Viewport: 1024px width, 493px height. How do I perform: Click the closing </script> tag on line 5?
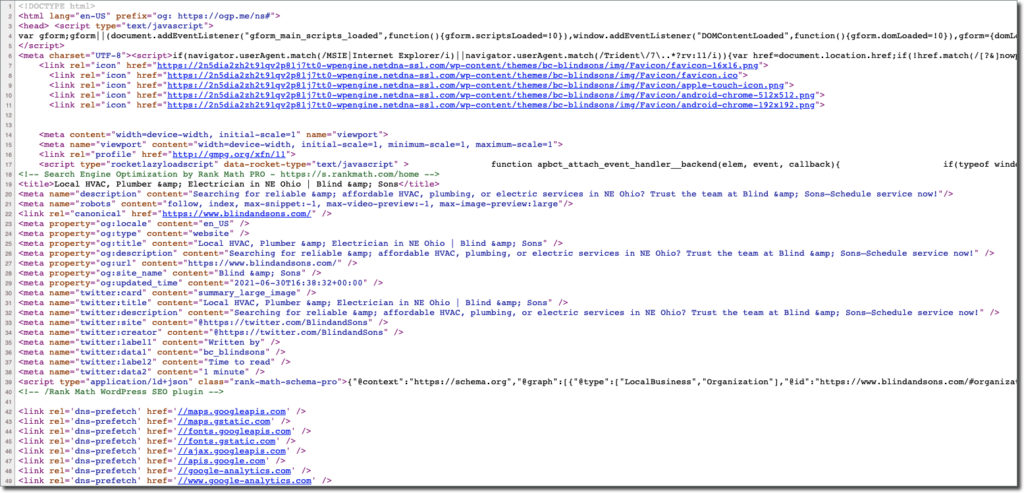click(41, 46)
